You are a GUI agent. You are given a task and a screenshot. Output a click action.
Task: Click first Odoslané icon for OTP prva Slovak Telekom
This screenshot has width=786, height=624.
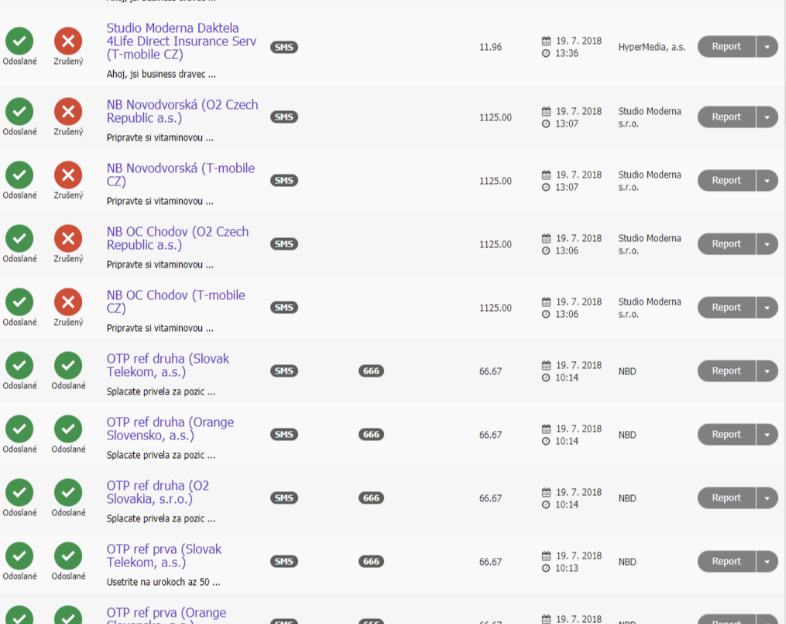(20, 556)
